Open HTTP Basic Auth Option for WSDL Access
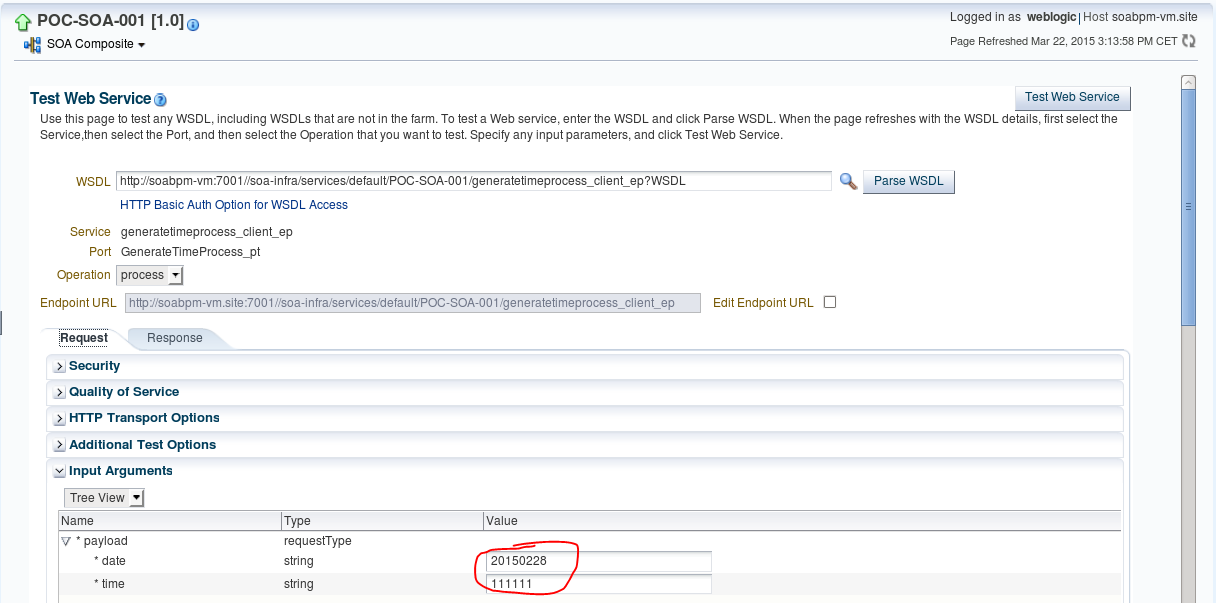 tap(234, 205)
